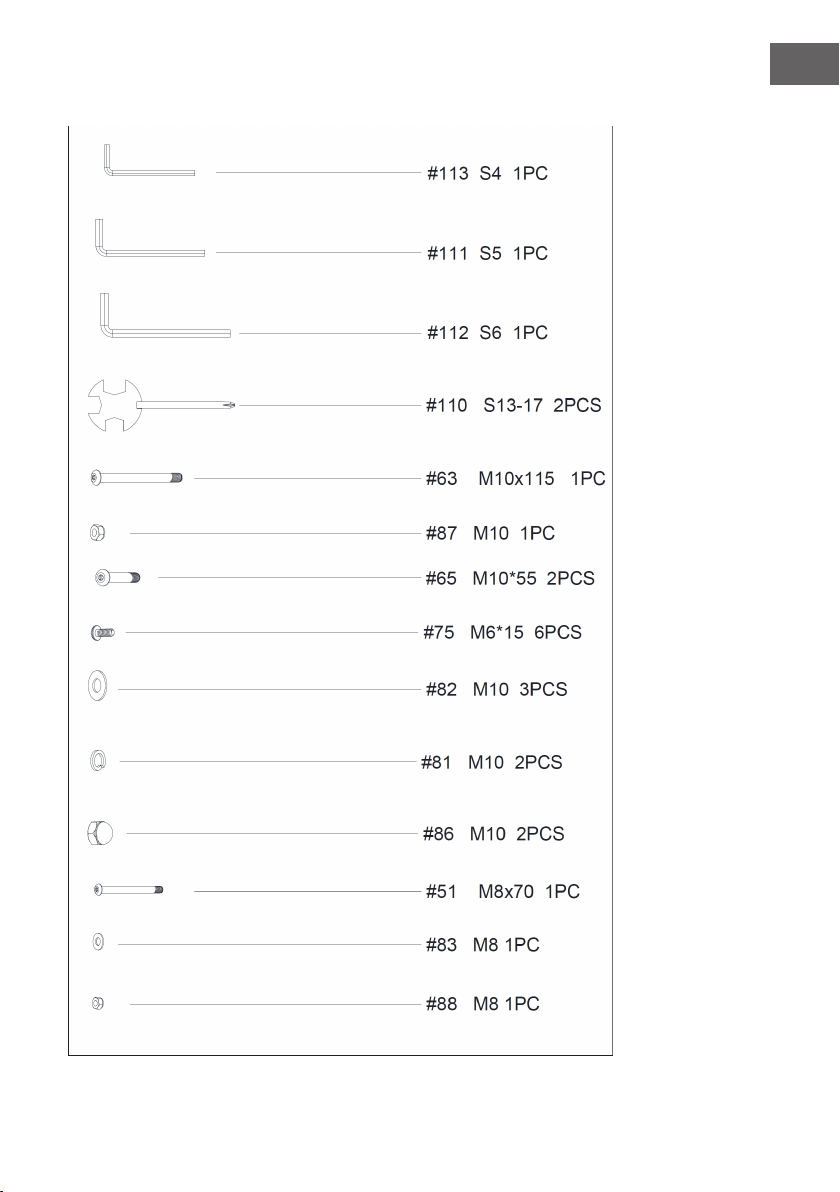This screenshot has height=1192, width=840.
Task: Click the S5 Allen key illustration
Action: coord(150,238)
